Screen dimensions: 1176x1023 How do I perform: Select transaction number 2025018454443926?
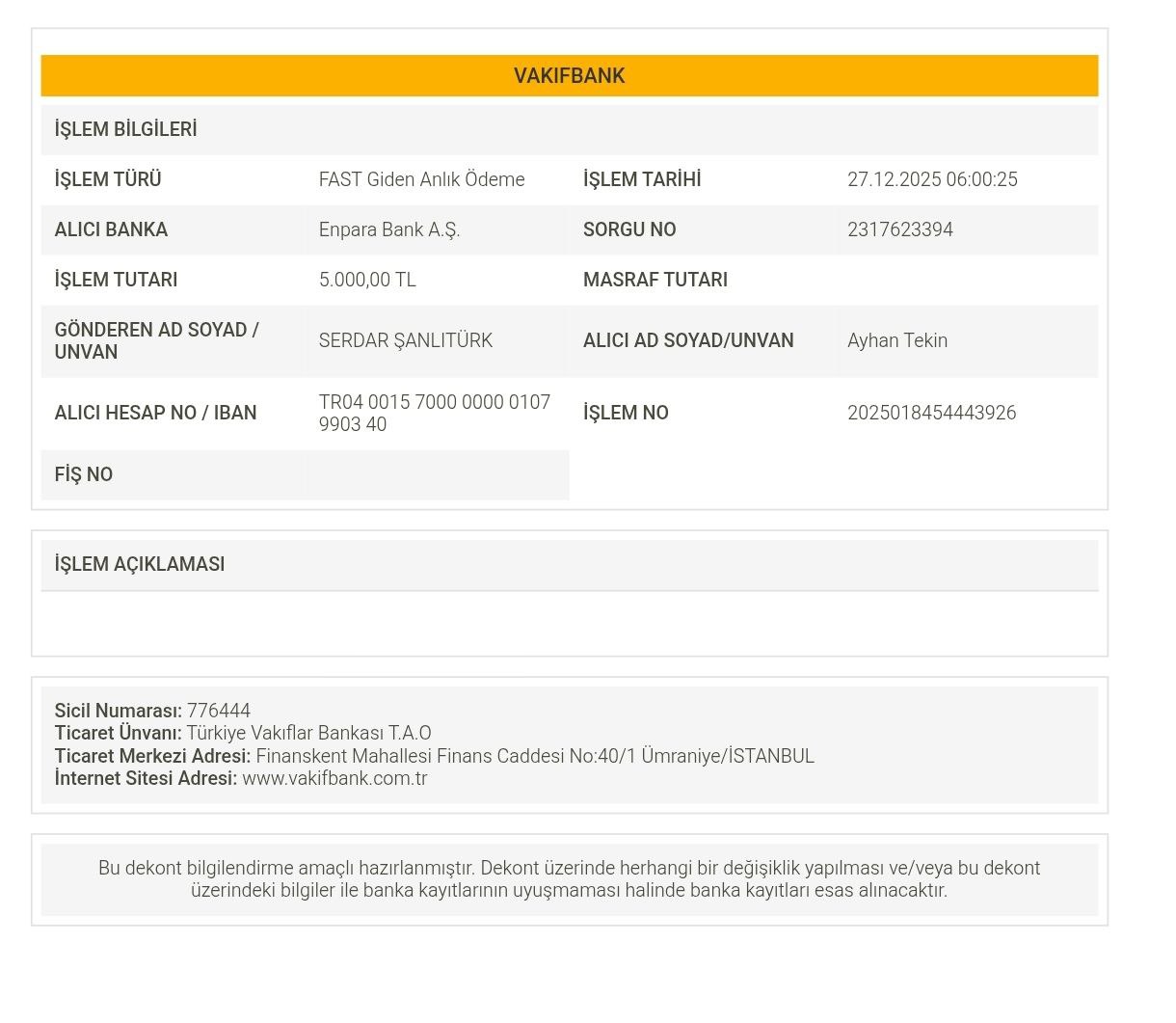pos(931,413)
